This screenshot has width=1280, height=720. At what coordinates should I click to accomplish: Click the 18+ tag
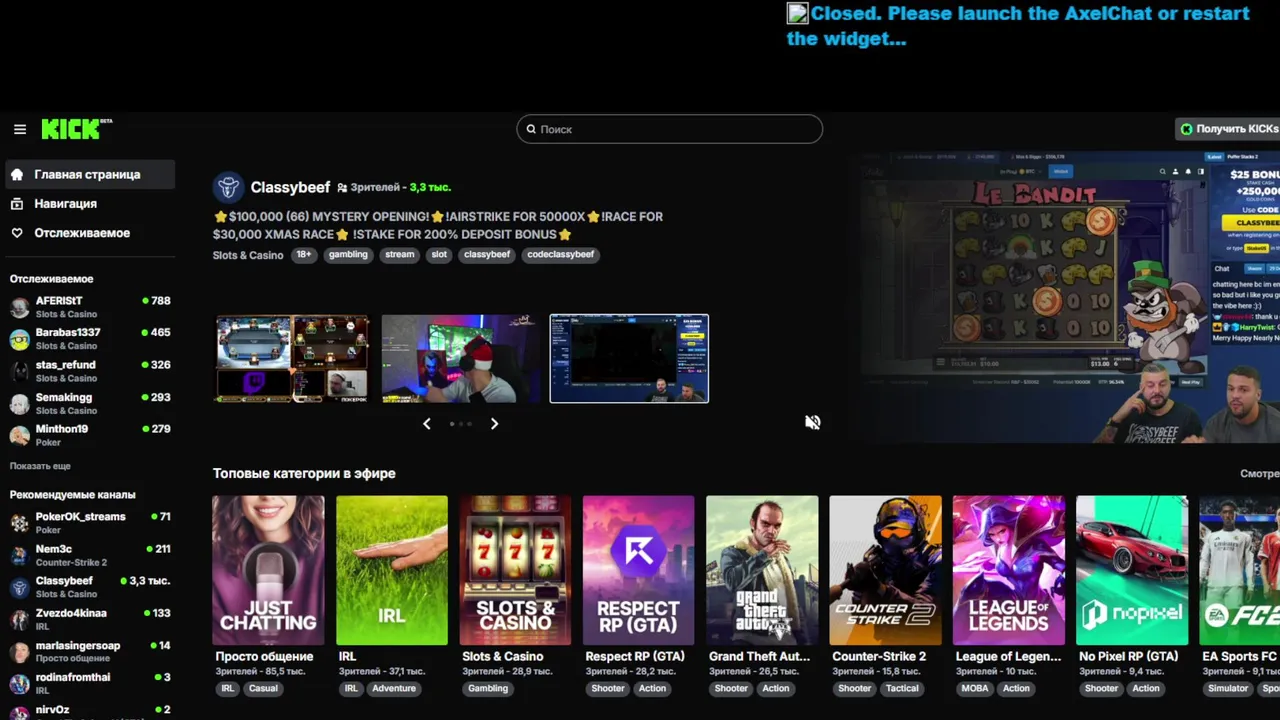click(304, 255)
